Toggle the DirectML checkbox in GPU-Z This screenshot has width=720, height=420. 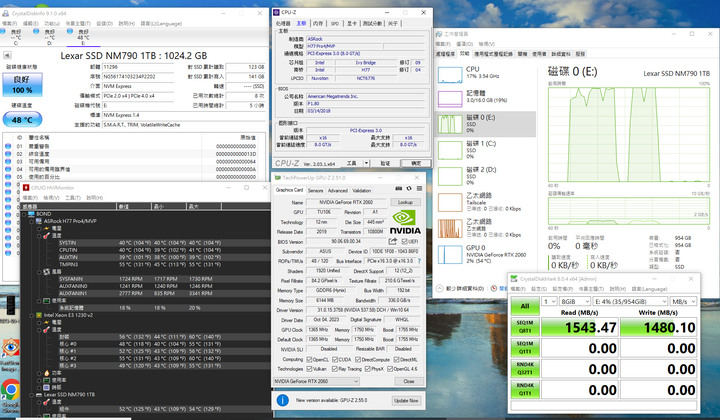[396, 359]
